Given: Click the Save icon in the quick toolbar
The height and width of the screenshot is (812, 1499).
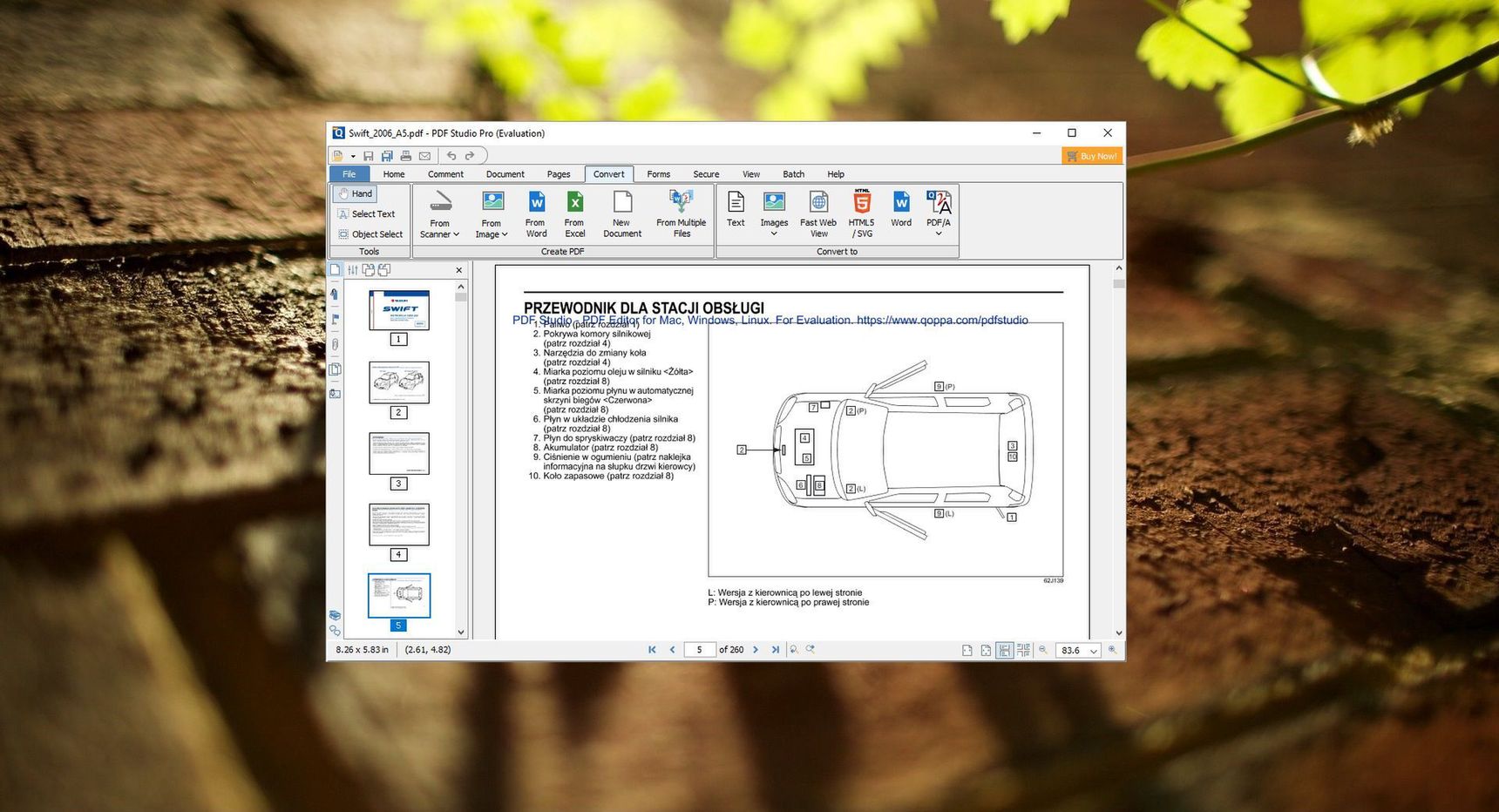Looking at the screenshot, I should 369,156.
